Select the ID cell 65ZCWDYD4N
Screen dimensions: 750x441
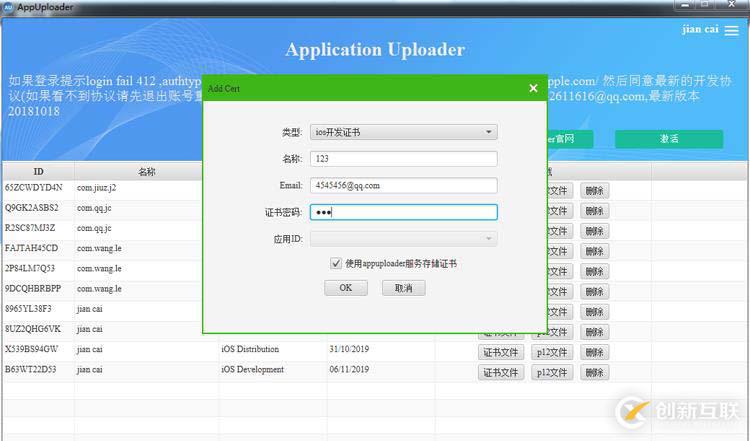point(33,187)
